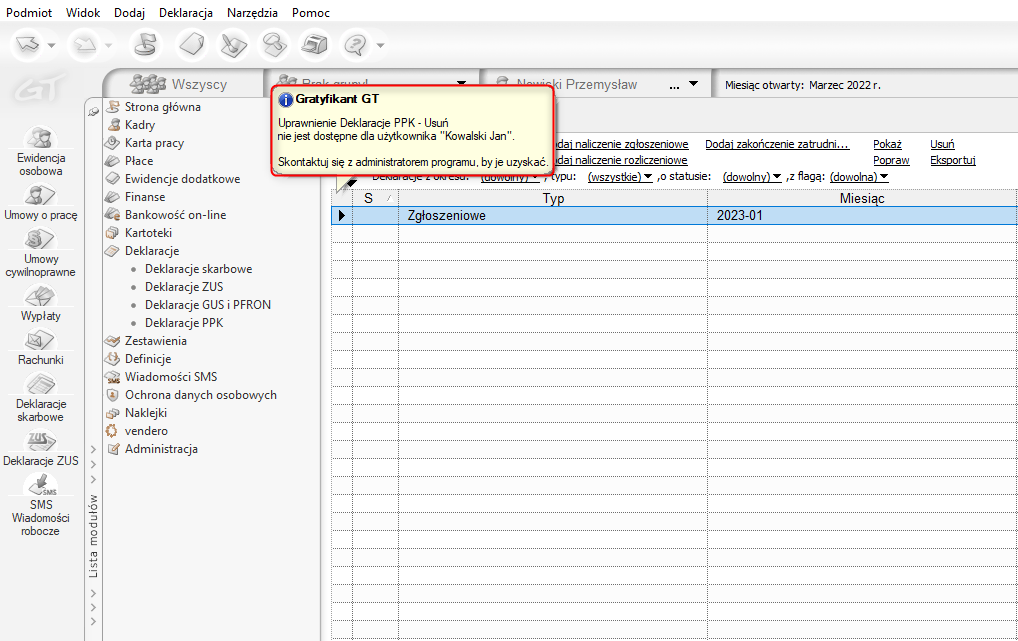
Task: Select Deklaracje PPK in module tree
Action: (x=184, y=323)
